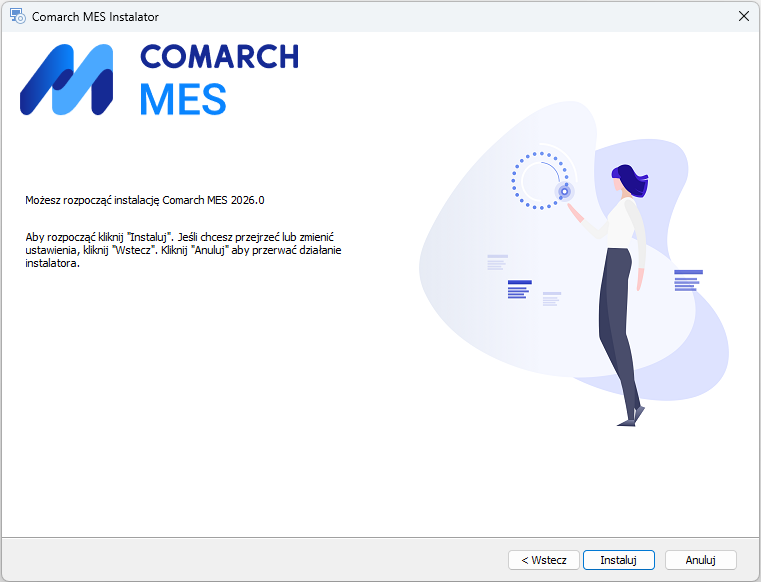Viewport: 761px width, 582px height.
Task: Click the purple text-lines icon beside the woman
Action: point(688,281)
